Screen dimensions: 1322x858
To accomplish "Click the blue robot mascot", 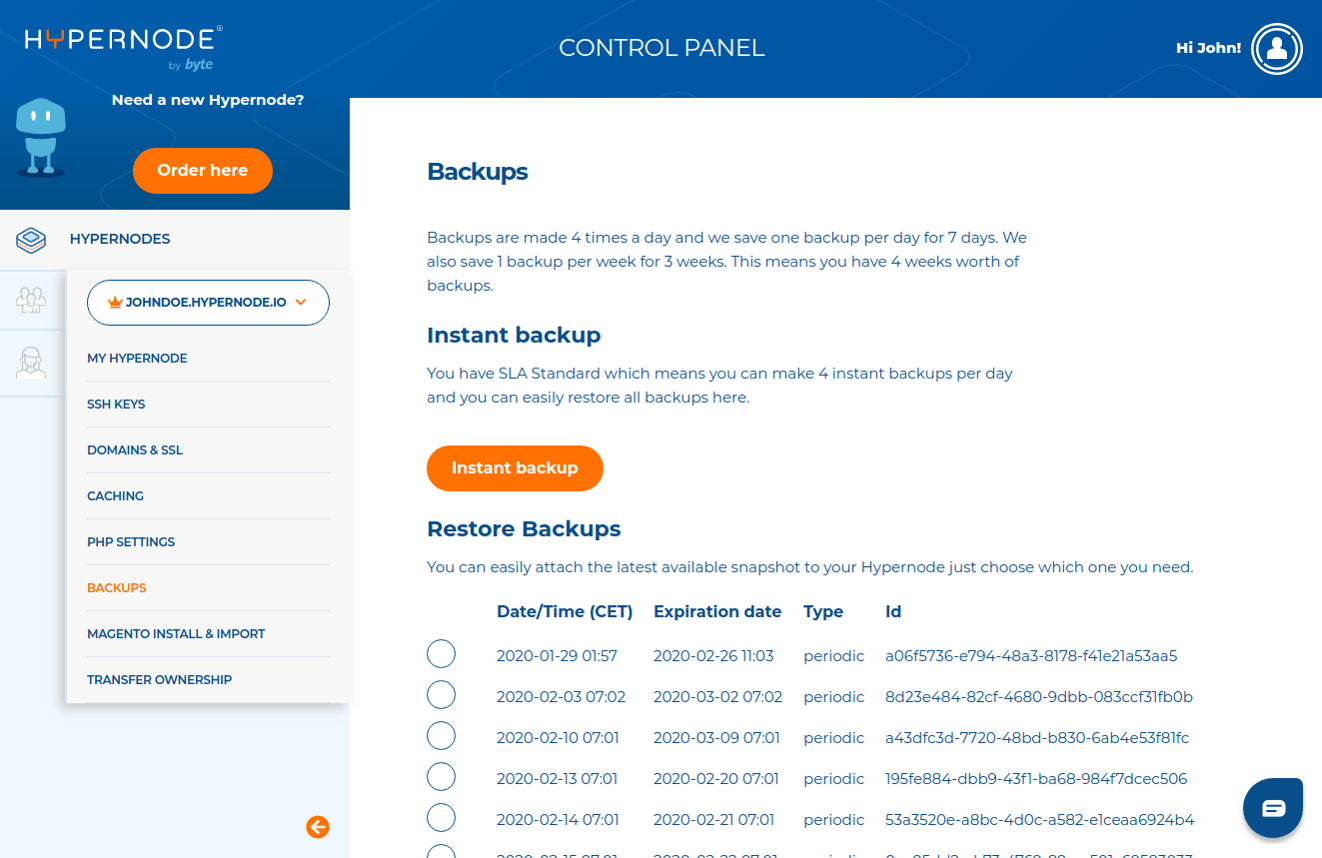I will (x=41, y=137).
